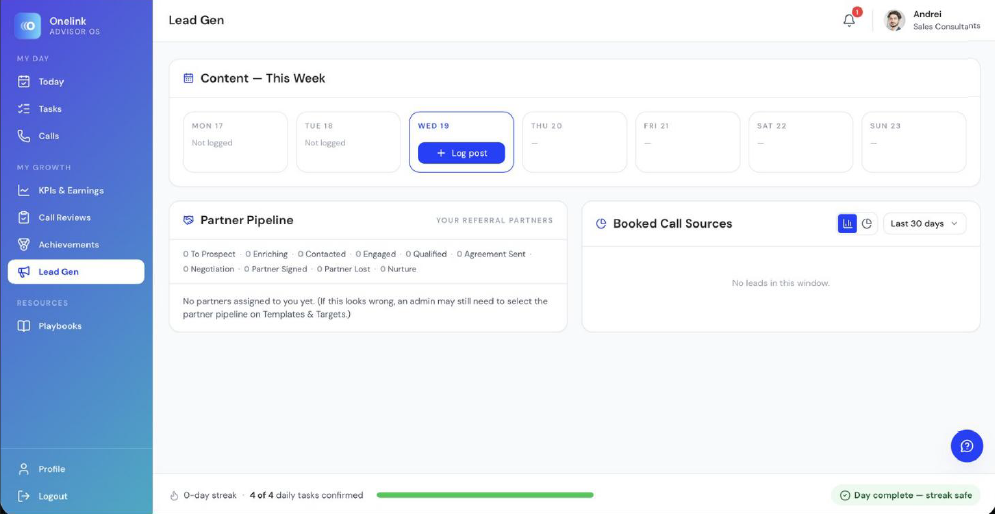995x514 pixels.
Task: Click the Playbooks book icon
Action: 23,326
